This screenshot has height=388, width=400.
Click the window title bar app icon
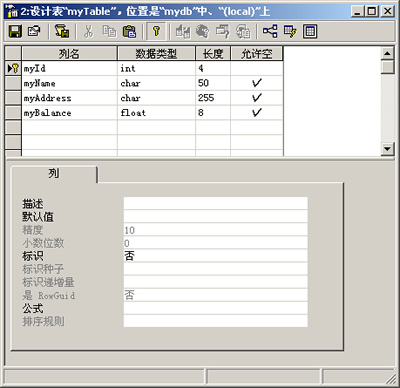tap(12, 12)
